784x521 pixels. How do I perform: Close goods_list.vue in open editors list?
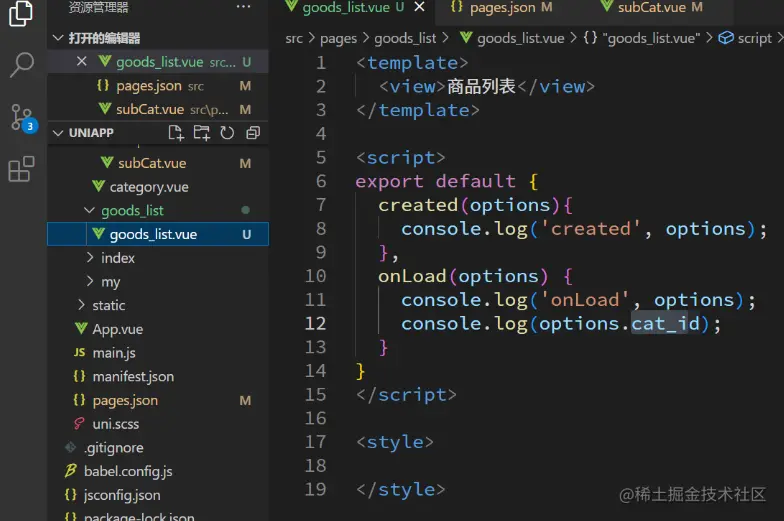pos(82,62)
